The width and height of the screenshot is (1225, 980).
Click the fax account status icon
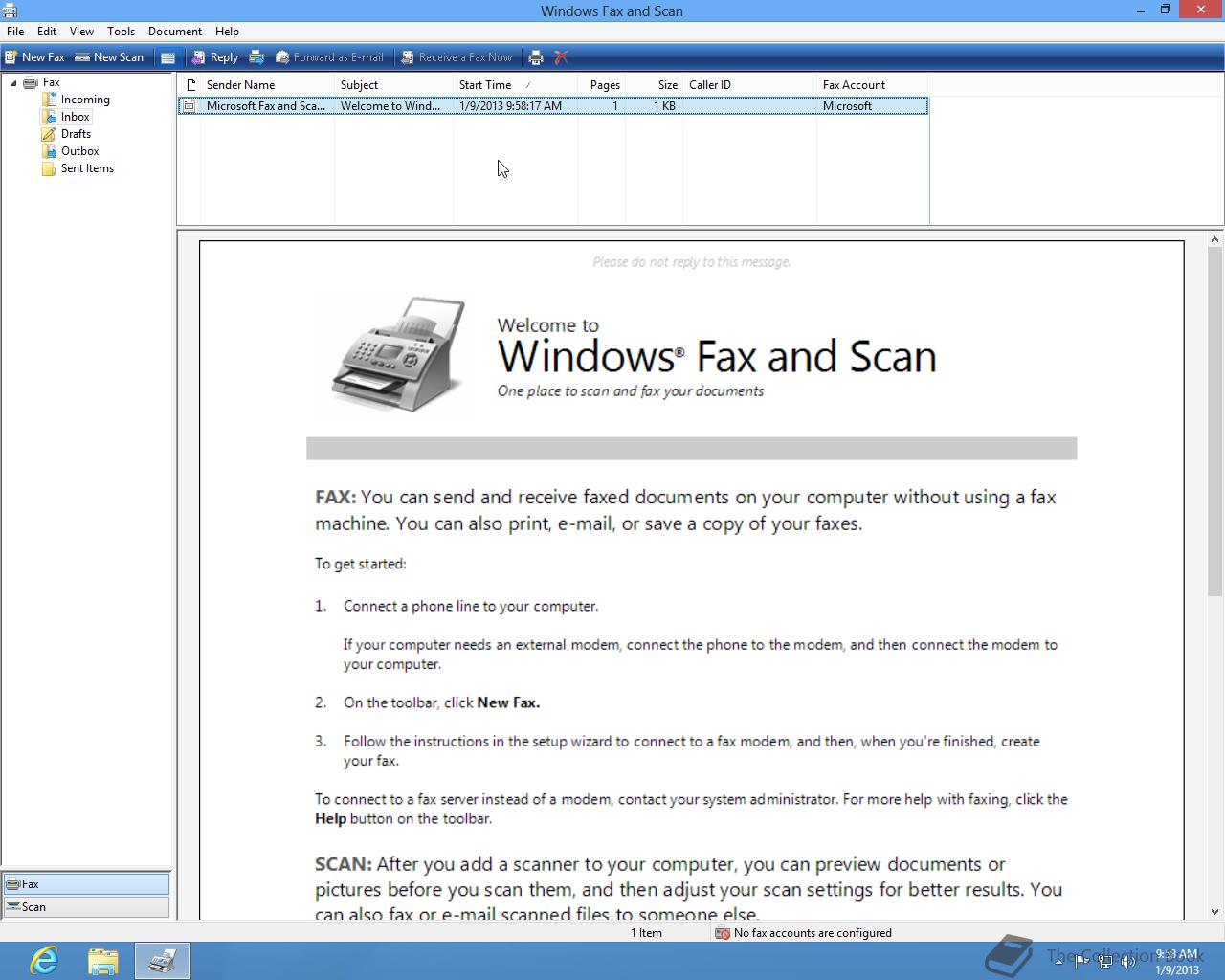[x=723, y=933]
